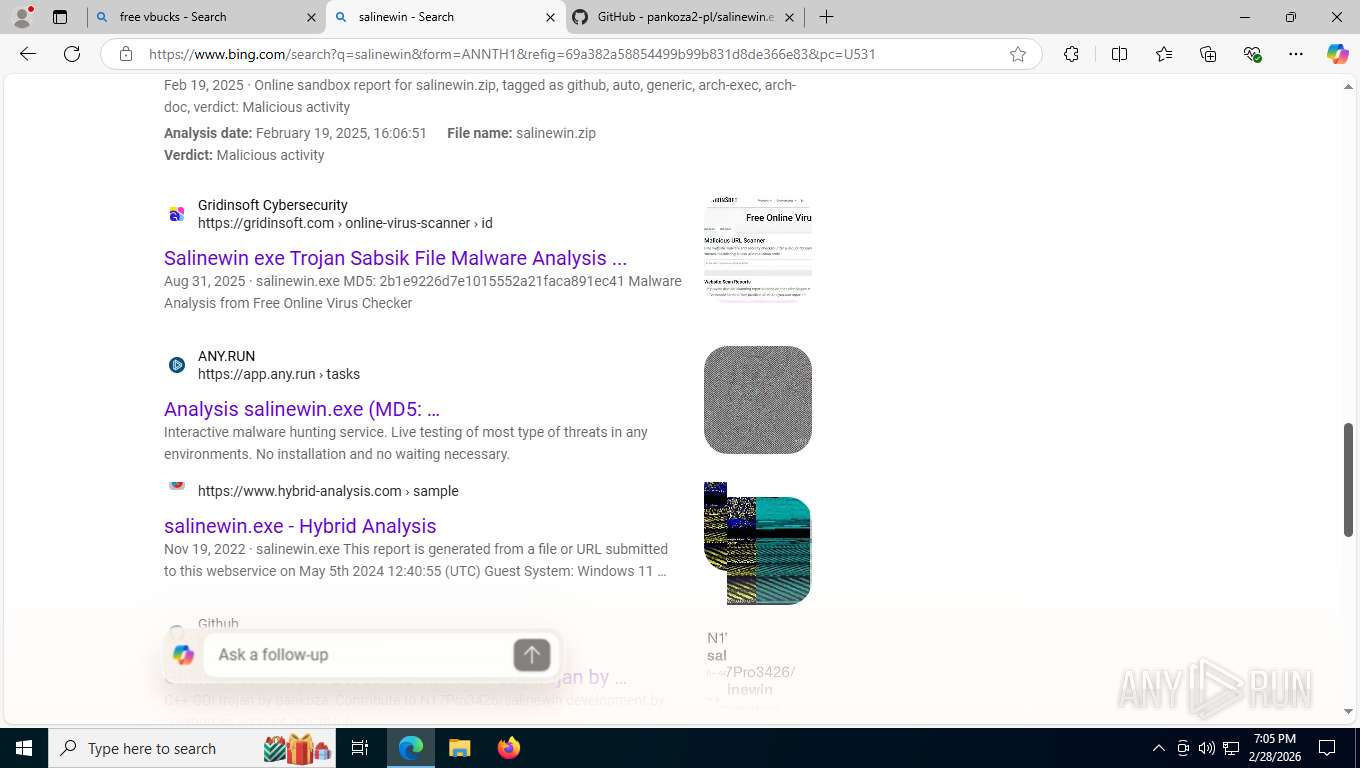Click the ANY.RUN site favicon
Viewport: 1360px width, 768px height.
pyautogui.click(x=177, y=365)
